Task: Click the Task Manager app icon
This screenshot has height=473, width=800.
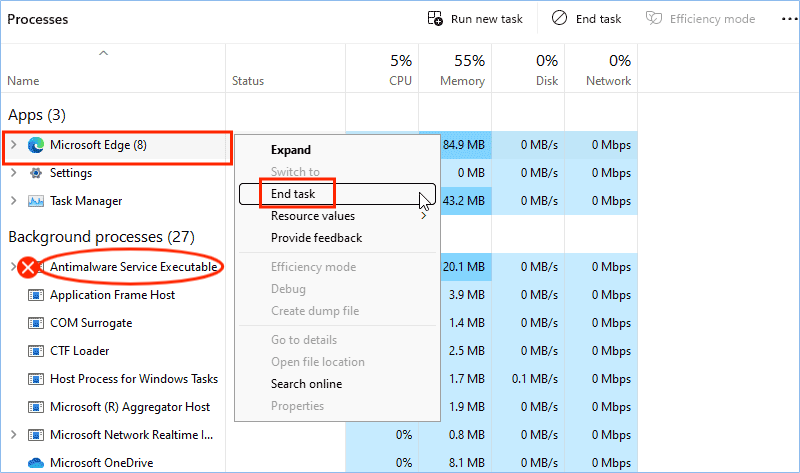Action: pos(36,201)
